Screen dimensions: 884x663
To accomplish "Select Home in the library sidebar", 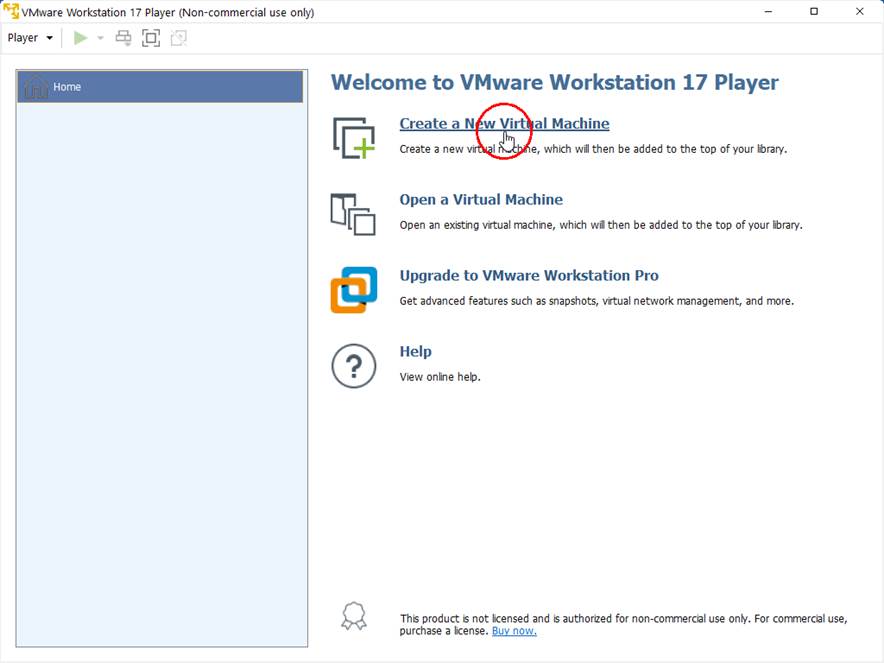I will (160, 87).
